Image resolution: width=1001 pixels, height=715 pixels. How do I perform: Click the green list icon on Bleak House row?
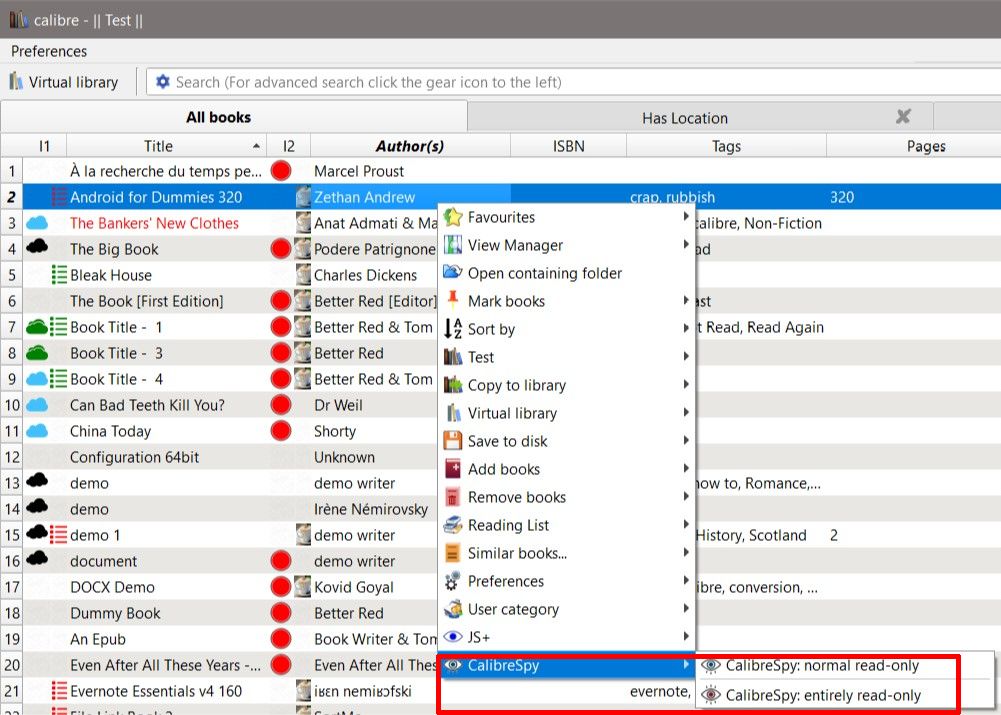pyautogui.click(x=59, y=275)
